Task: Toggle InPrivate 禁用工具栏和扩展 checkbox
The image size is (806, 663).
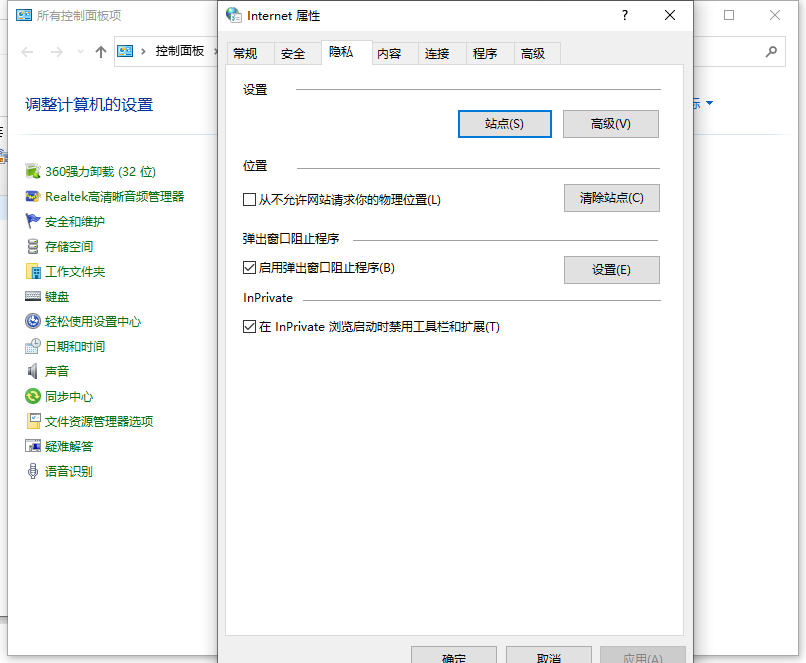Action: pos(250,327)
